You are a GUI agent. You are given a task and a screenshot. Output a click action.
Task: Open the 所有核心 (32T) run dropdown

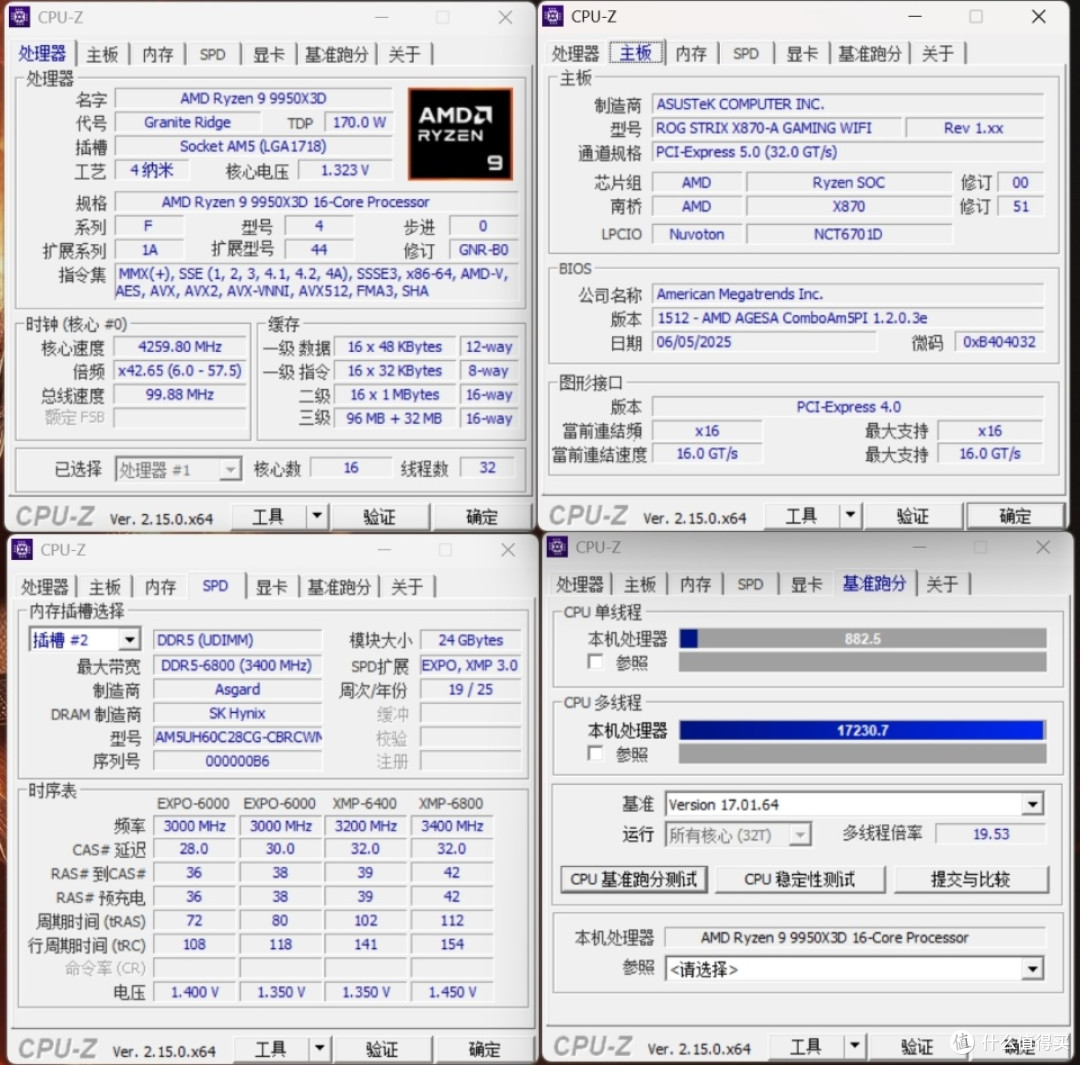point(738,835)
